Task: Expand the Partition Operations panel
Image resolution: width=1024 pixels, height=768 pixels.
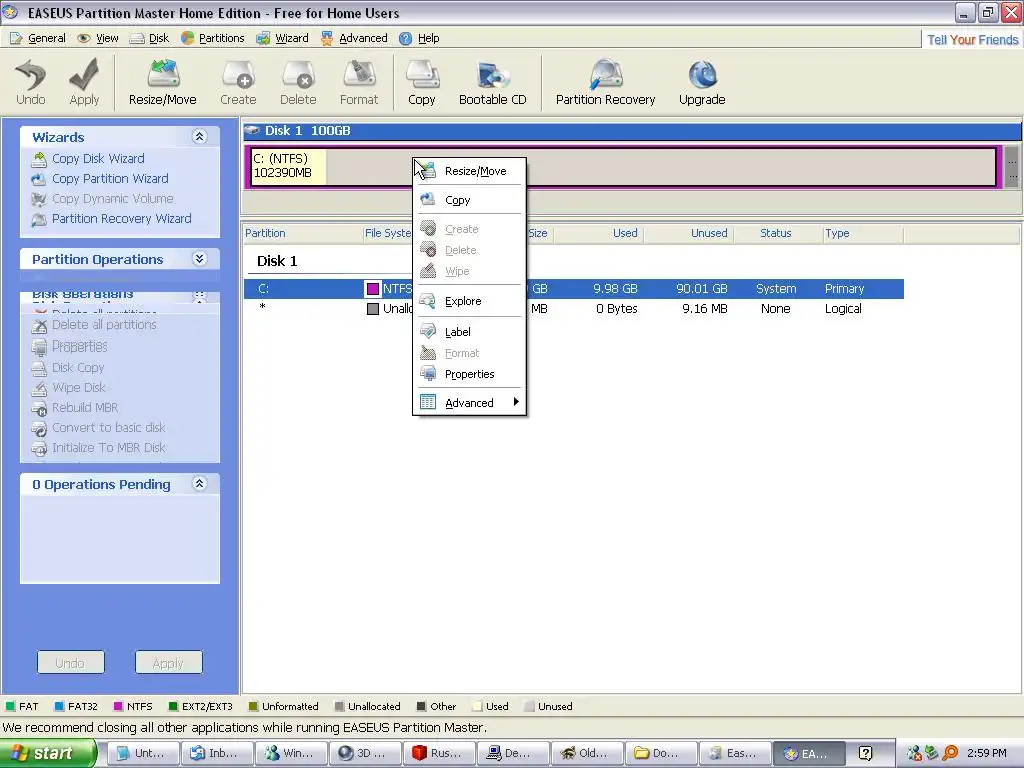Action: (199, 259)
